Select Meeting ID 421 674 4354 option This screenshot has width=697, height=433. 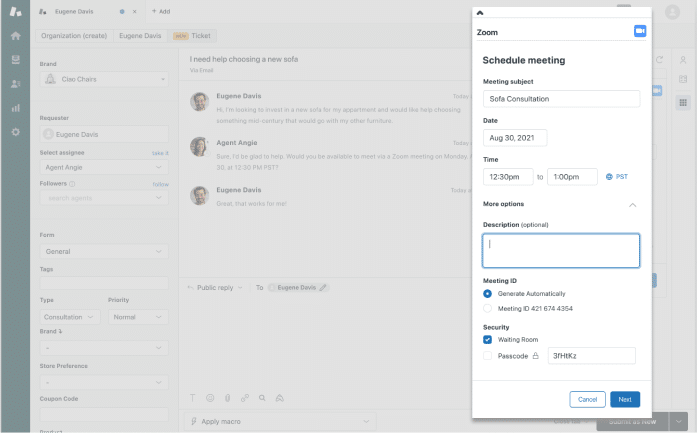tap(487, 308)
